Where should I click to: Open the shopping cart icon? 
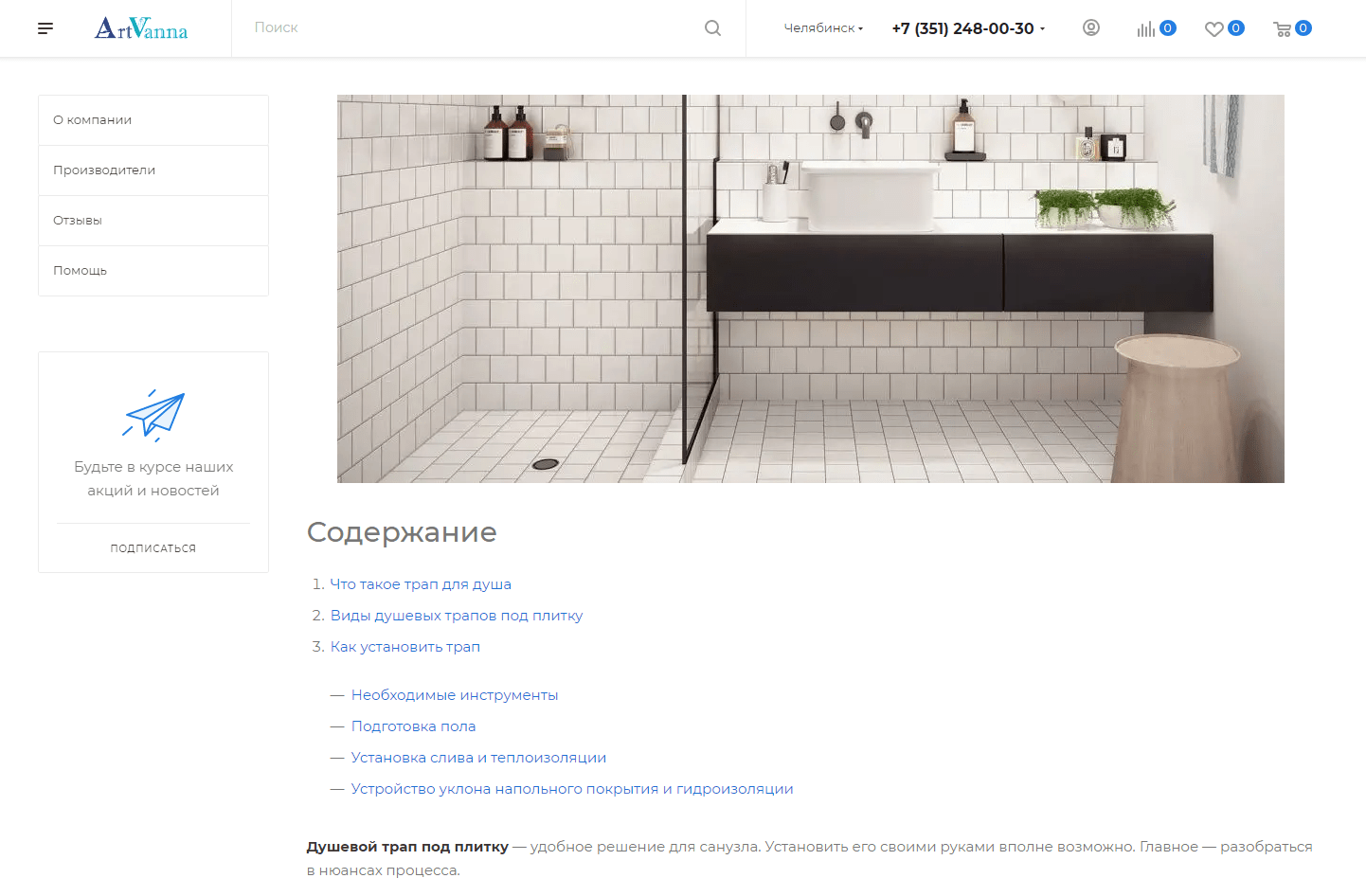(1283, 29)
